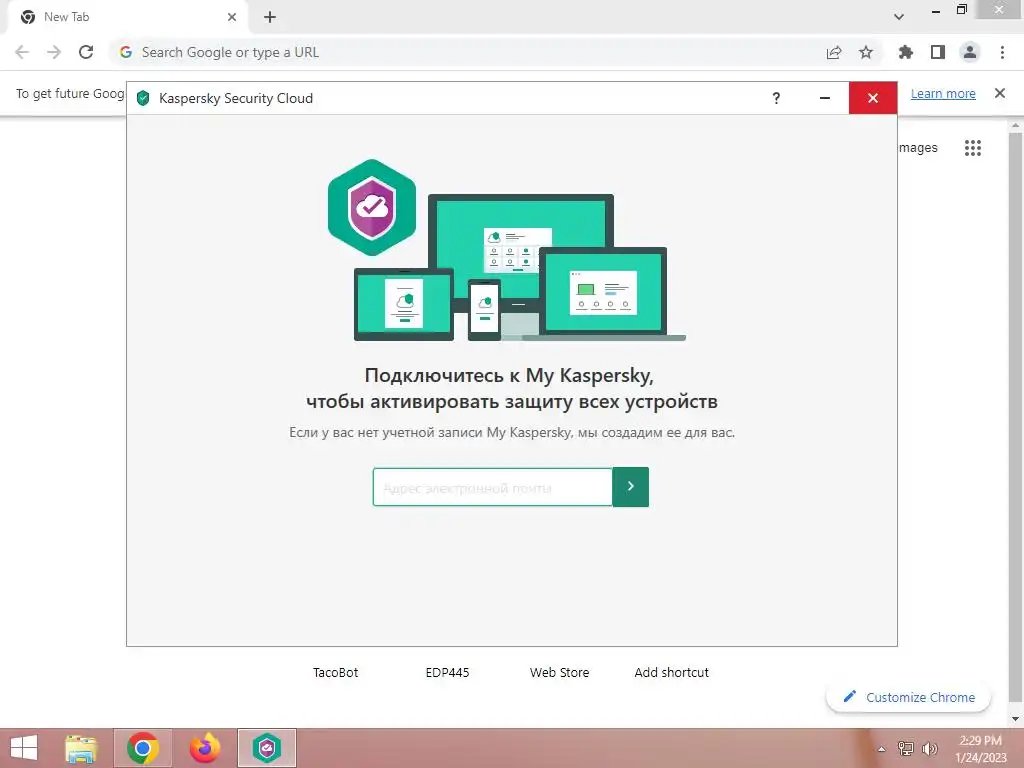Open File Explorer from taskbar

coord(82,748)
